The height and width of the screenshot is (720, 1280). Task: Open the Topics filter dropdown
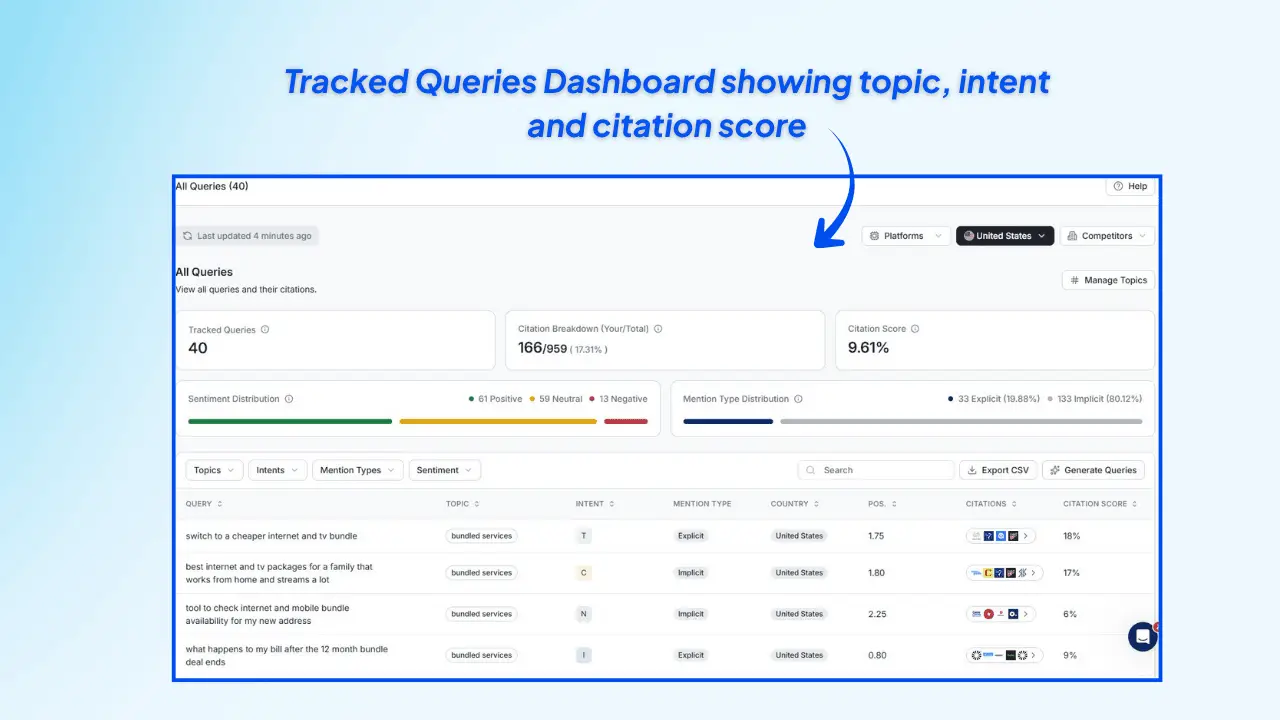coord(213,470)
